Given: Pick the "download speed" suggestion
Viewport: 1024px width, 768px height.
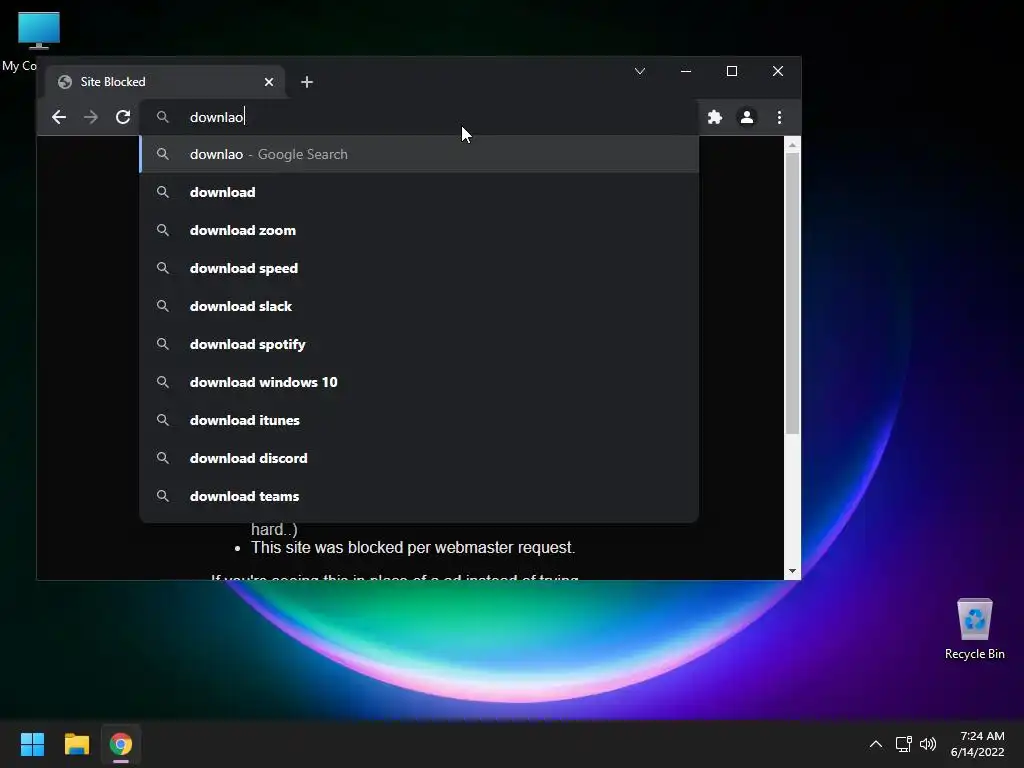Looking at the screenshot, I should click(419, 268).
